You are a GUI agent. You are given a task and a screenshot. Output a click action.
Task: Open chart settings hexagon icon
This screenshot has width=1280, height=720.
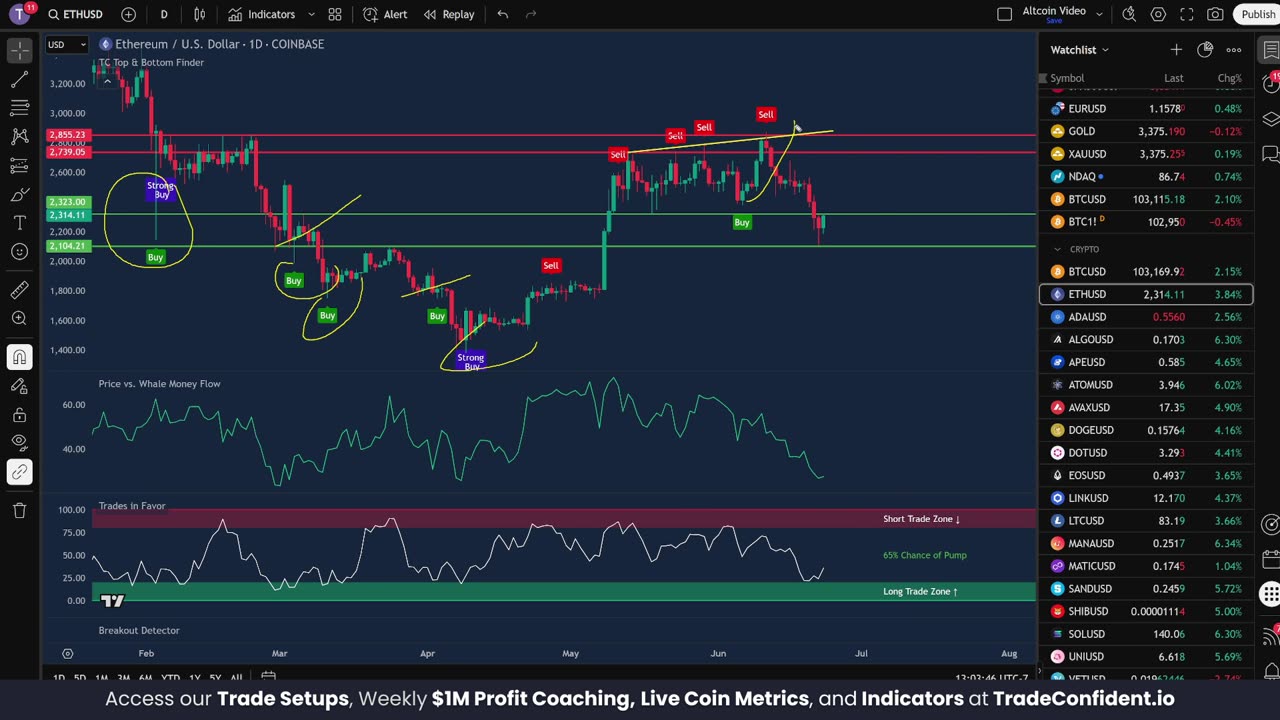pyautogui.click(x=1158, y=14)
